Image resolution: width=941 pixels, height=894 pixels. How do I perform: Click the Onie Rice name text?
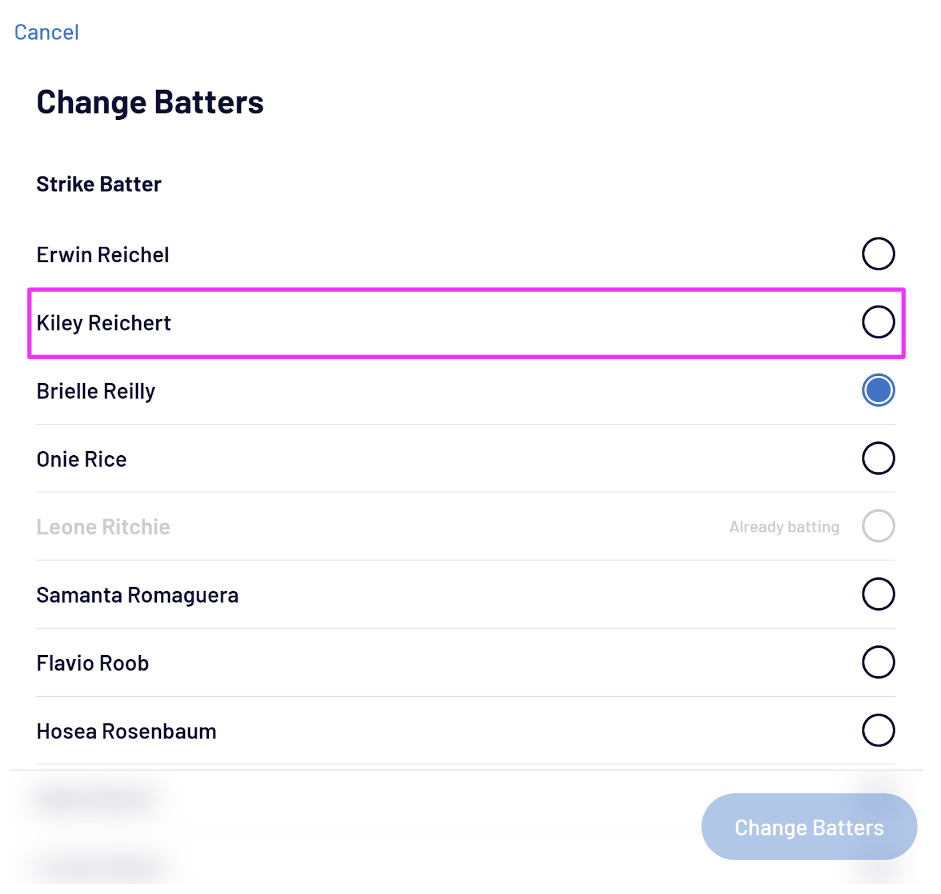(81, 459)
